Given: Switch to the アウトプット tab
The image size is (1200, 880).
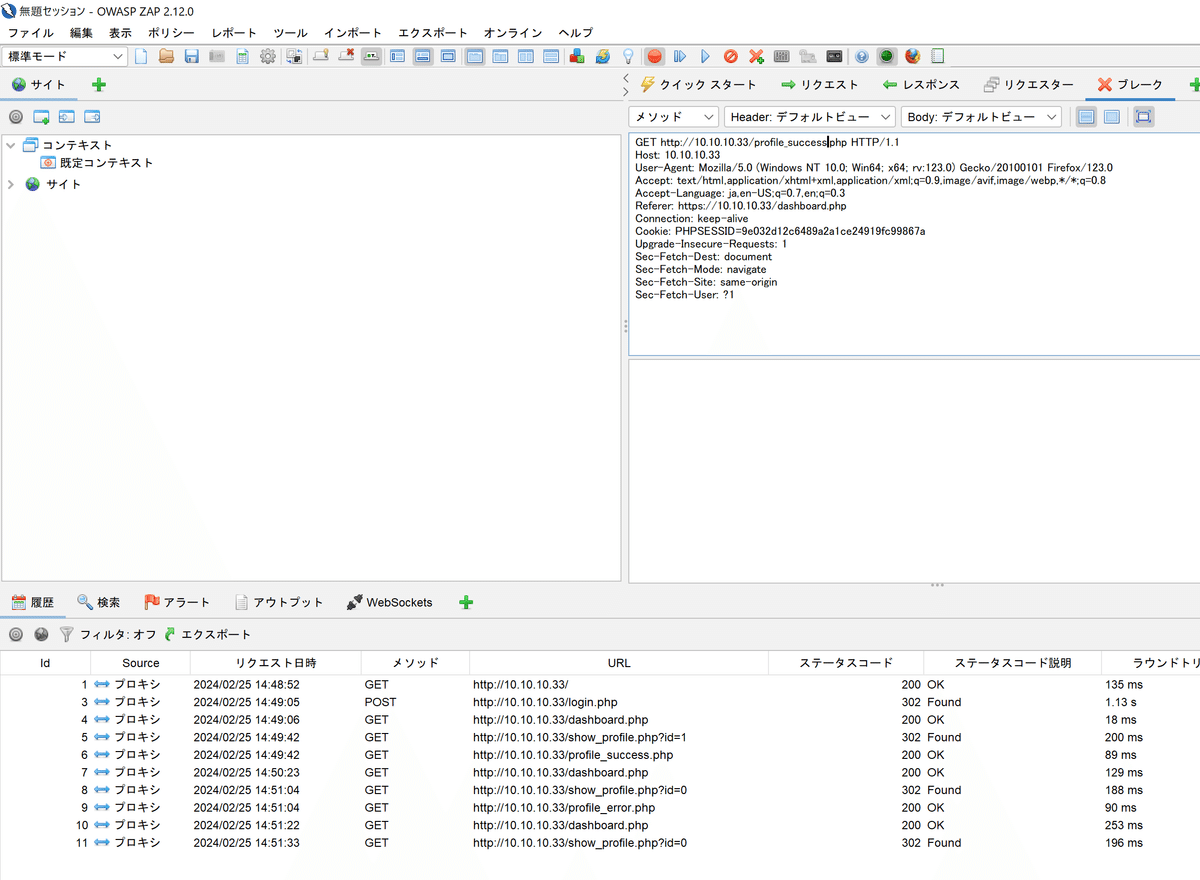Looking at the screenshot, I should [x=279, y=602].
